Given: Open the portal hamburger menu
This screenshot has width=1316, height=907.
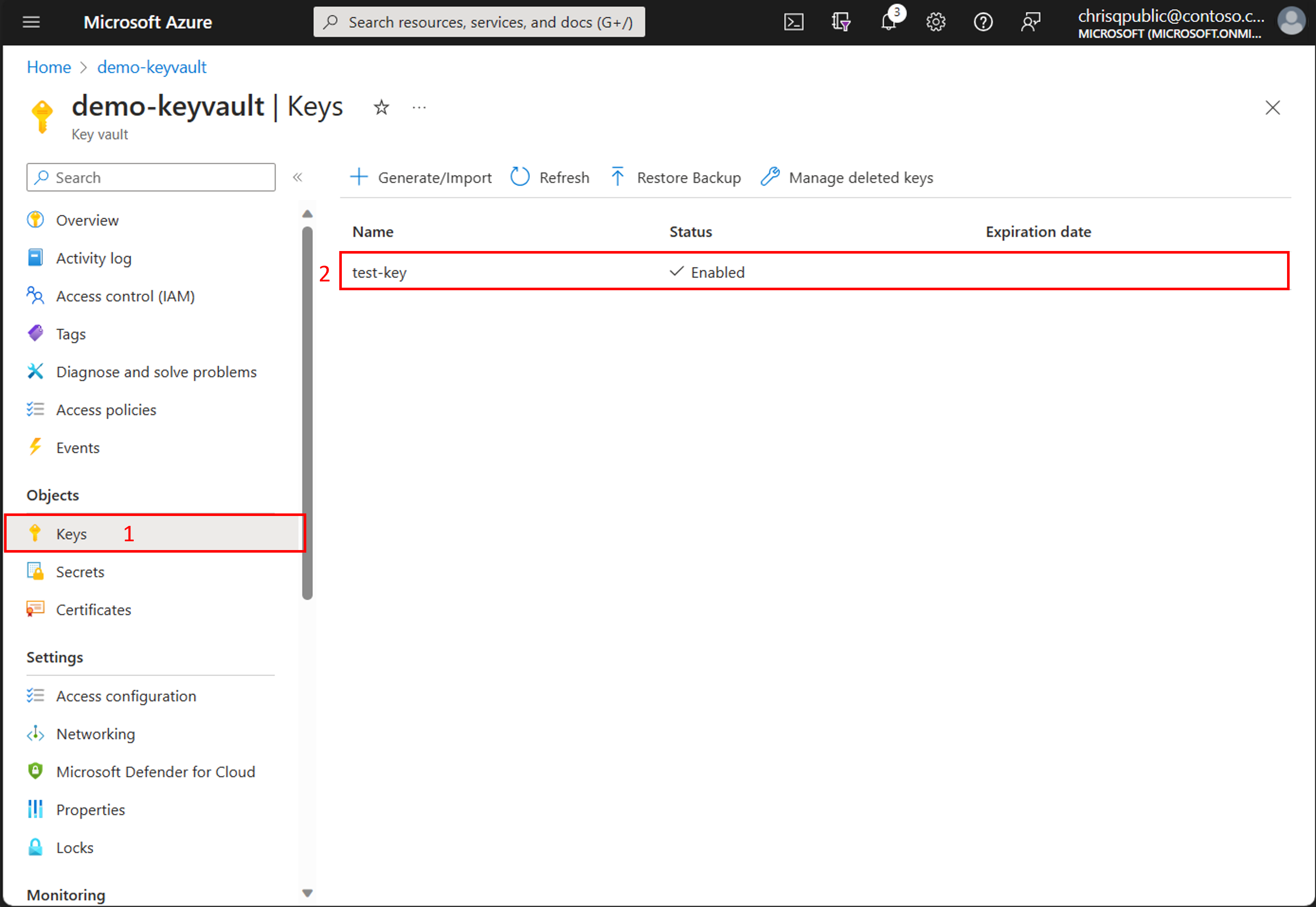Looking at the screenshot, I should point(31,22).
